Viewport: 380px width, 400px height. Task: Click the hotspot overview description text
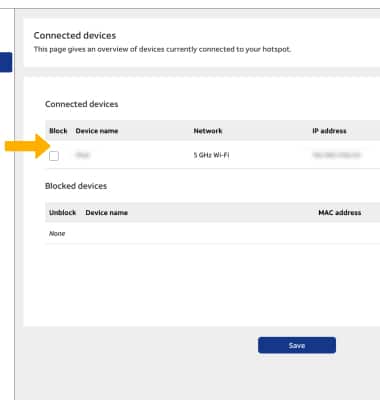[162, 49]
